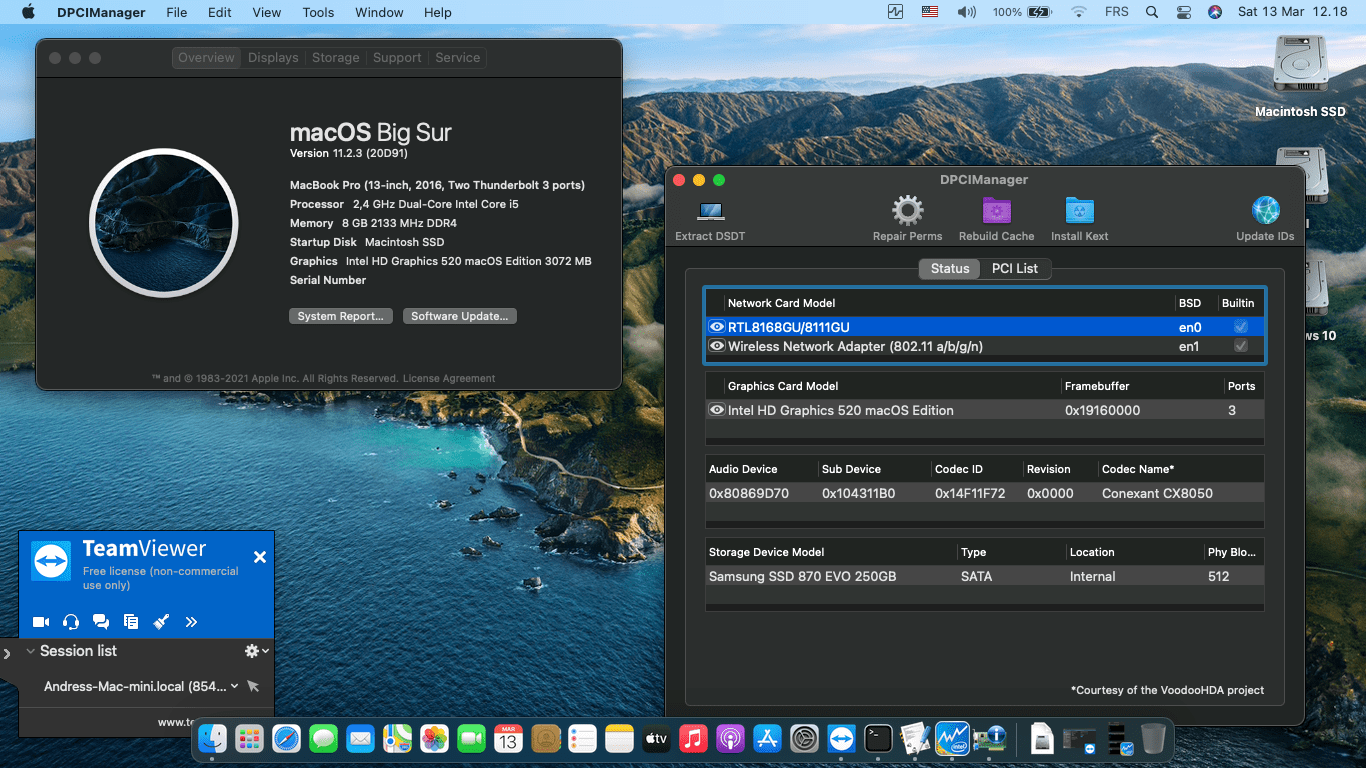Open Safari from the Dock
Screen dimensions: 1366x768
286,739
